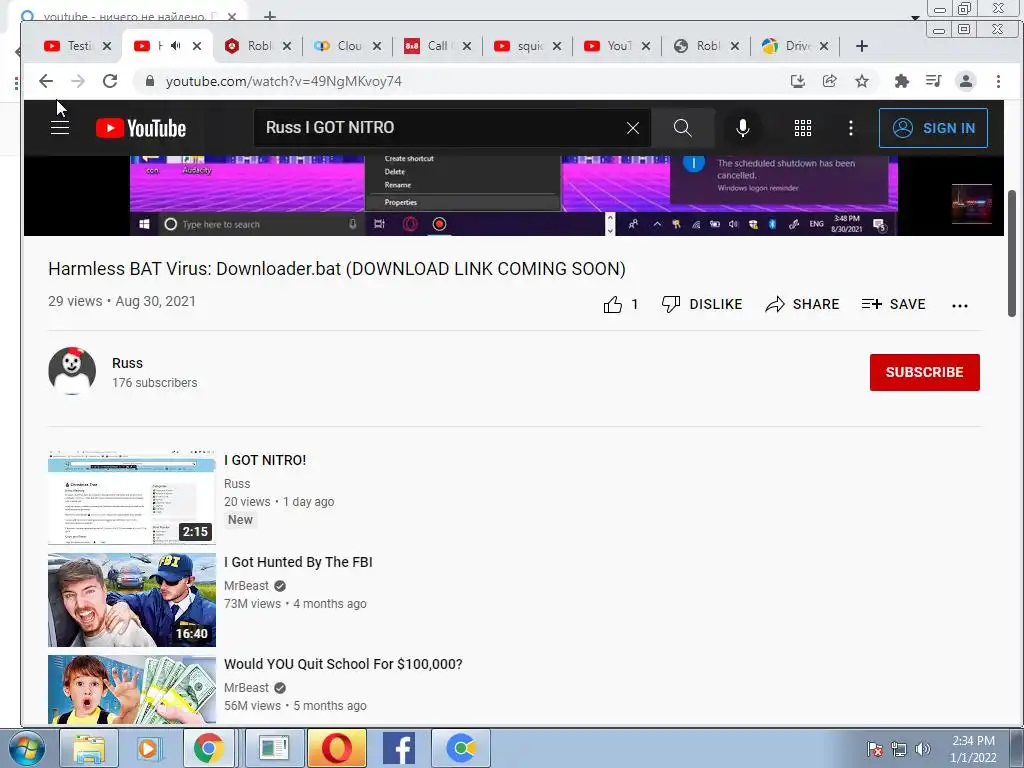Click 176 subscribers text
1024x768 pixels.
pyautogui.click(x=155, y=383)
